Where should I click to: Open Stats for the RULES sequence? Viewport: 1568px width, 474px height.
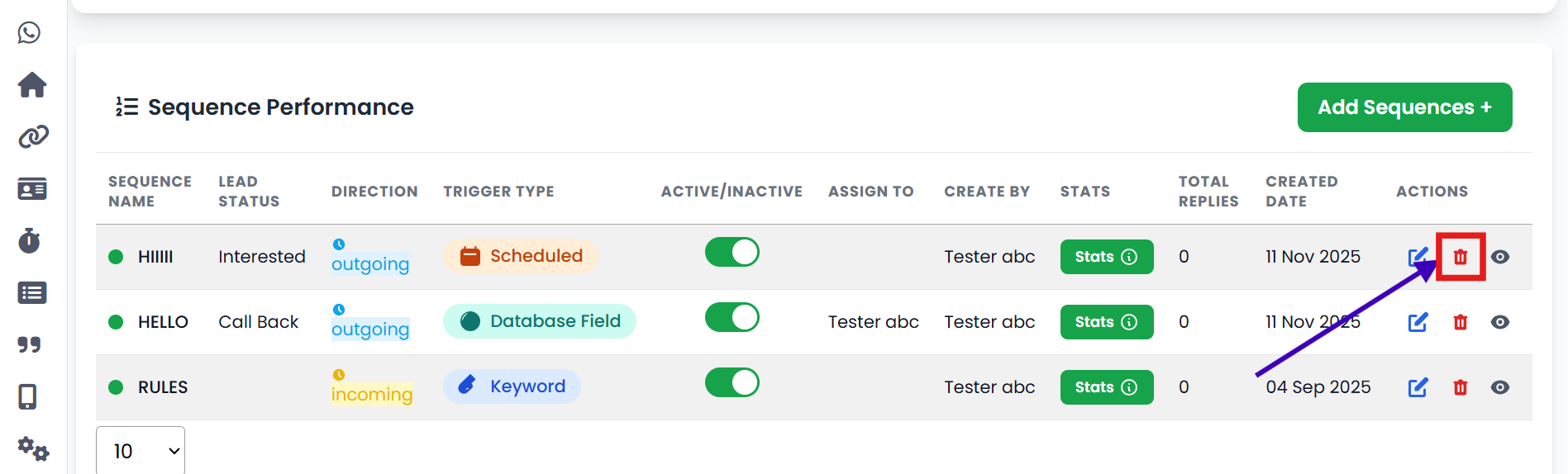point(1106,387)
